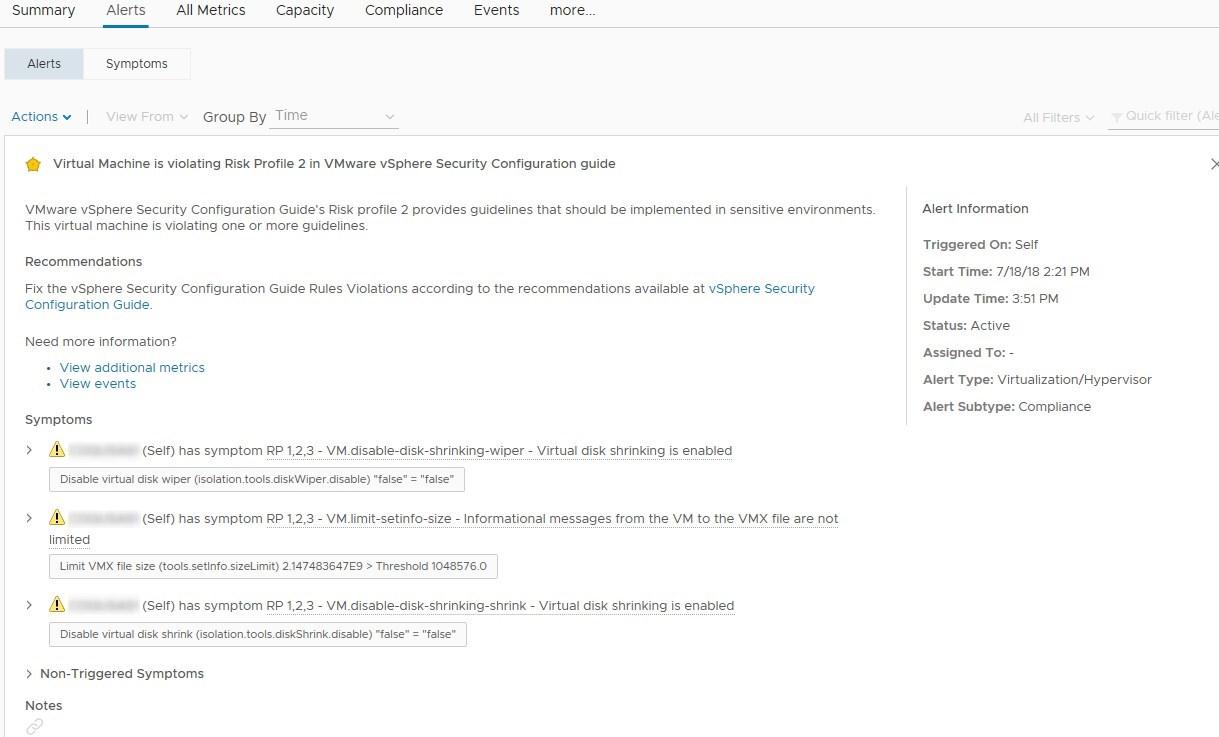Open the Summary tab

pyautogui.click(x=43, y=10)
